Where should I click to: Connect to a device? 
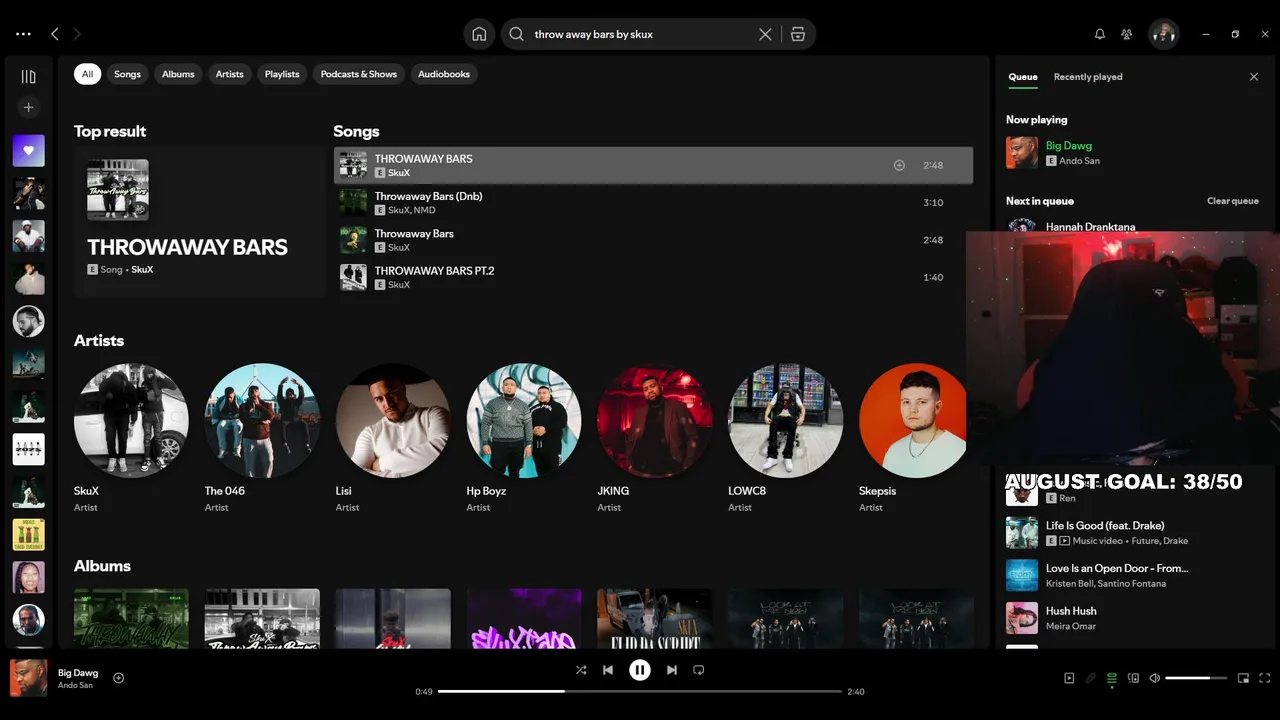point(1133,678)
